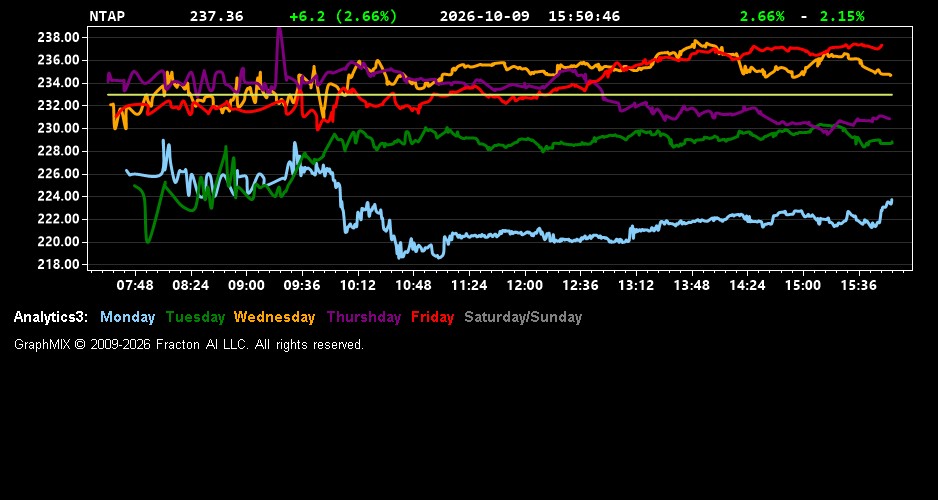Click the yellow previous-close reference line
938x500 pixels.
[500, 94]
